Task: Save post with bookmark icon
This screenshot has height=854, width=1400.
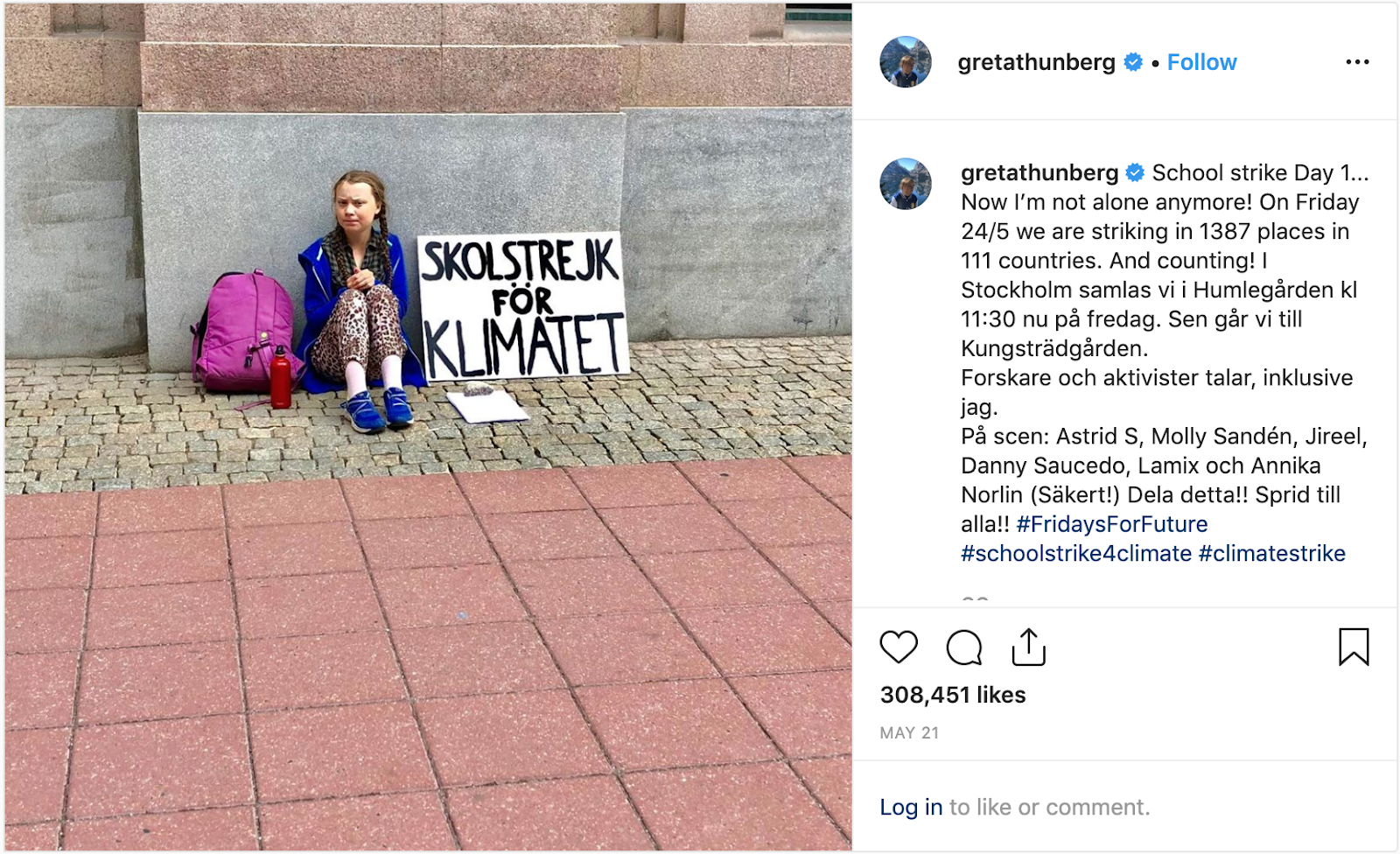Action: [x=1354, y=647]
